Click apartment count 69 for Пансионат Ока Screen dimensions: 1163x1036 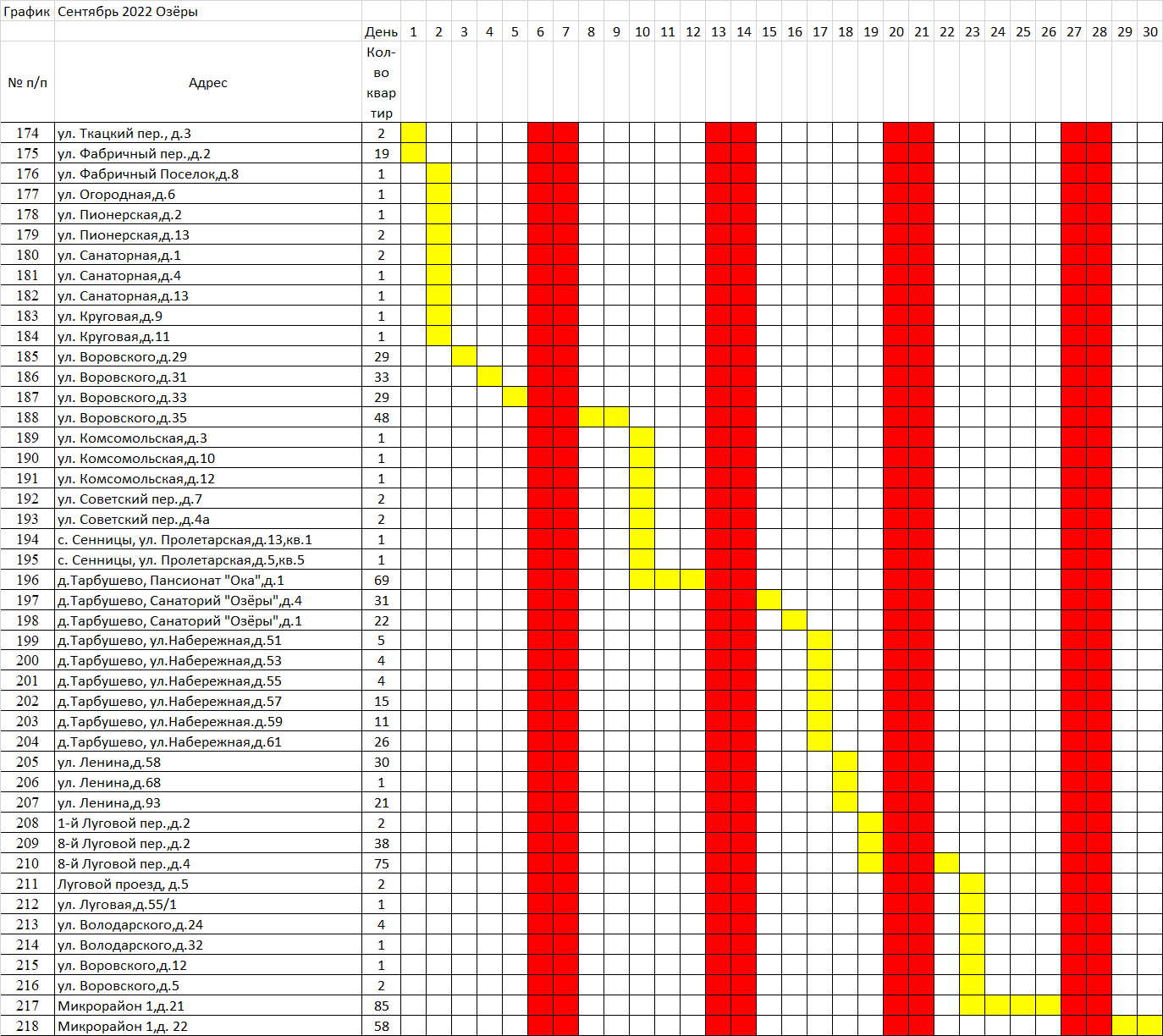382,580
